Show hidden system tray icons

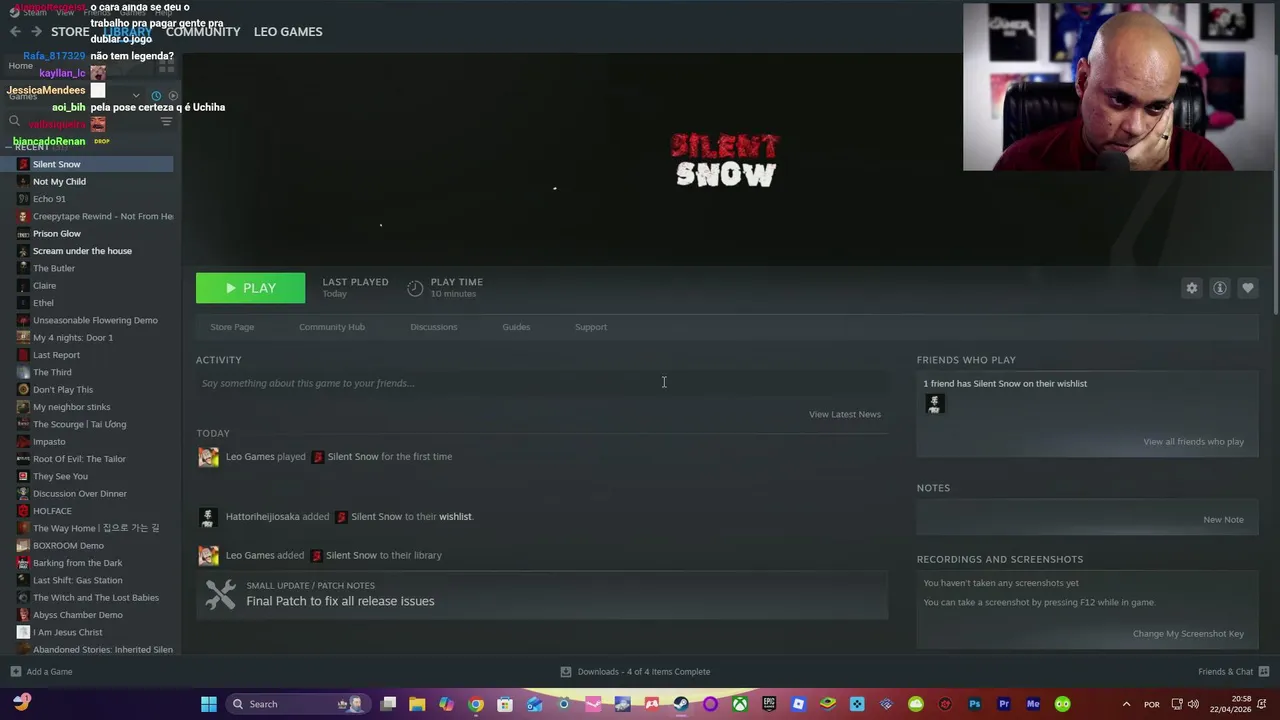[x=1126, y=704]
